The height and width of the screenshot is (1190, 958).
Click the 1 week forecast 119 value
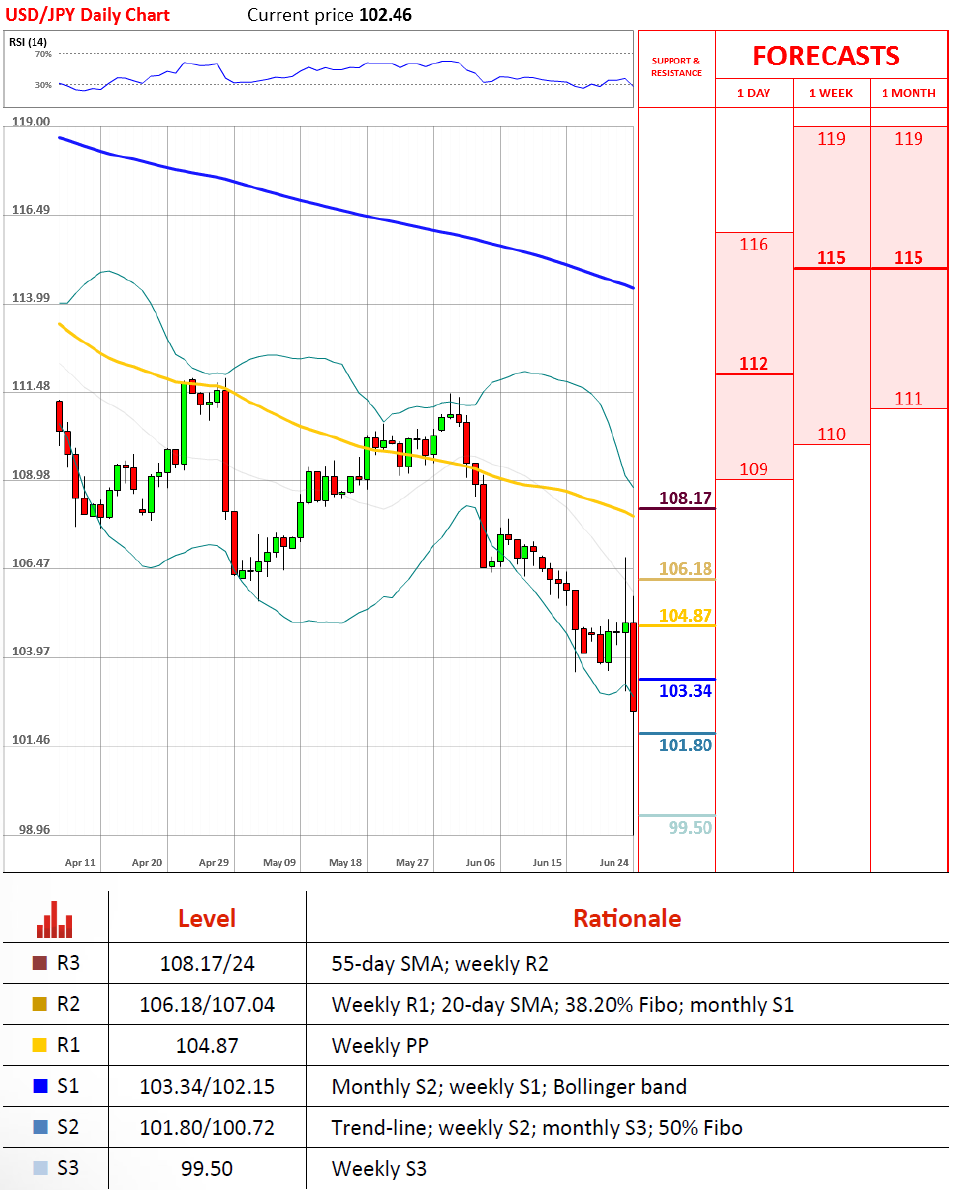(831, 139)
